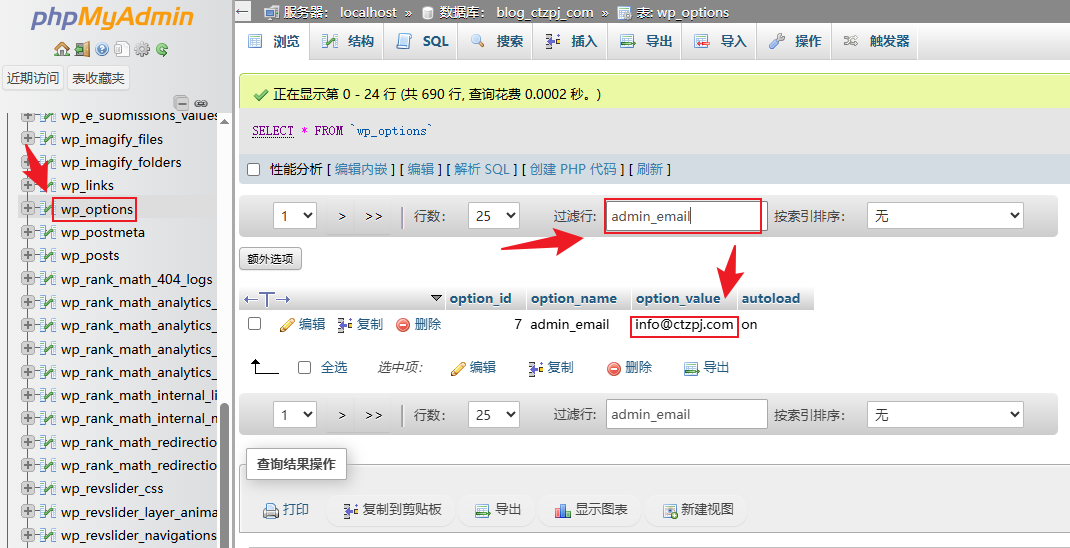Expand the wp_posts table tree node
This screenshot has height=548, width=1070.
[28, 255]
